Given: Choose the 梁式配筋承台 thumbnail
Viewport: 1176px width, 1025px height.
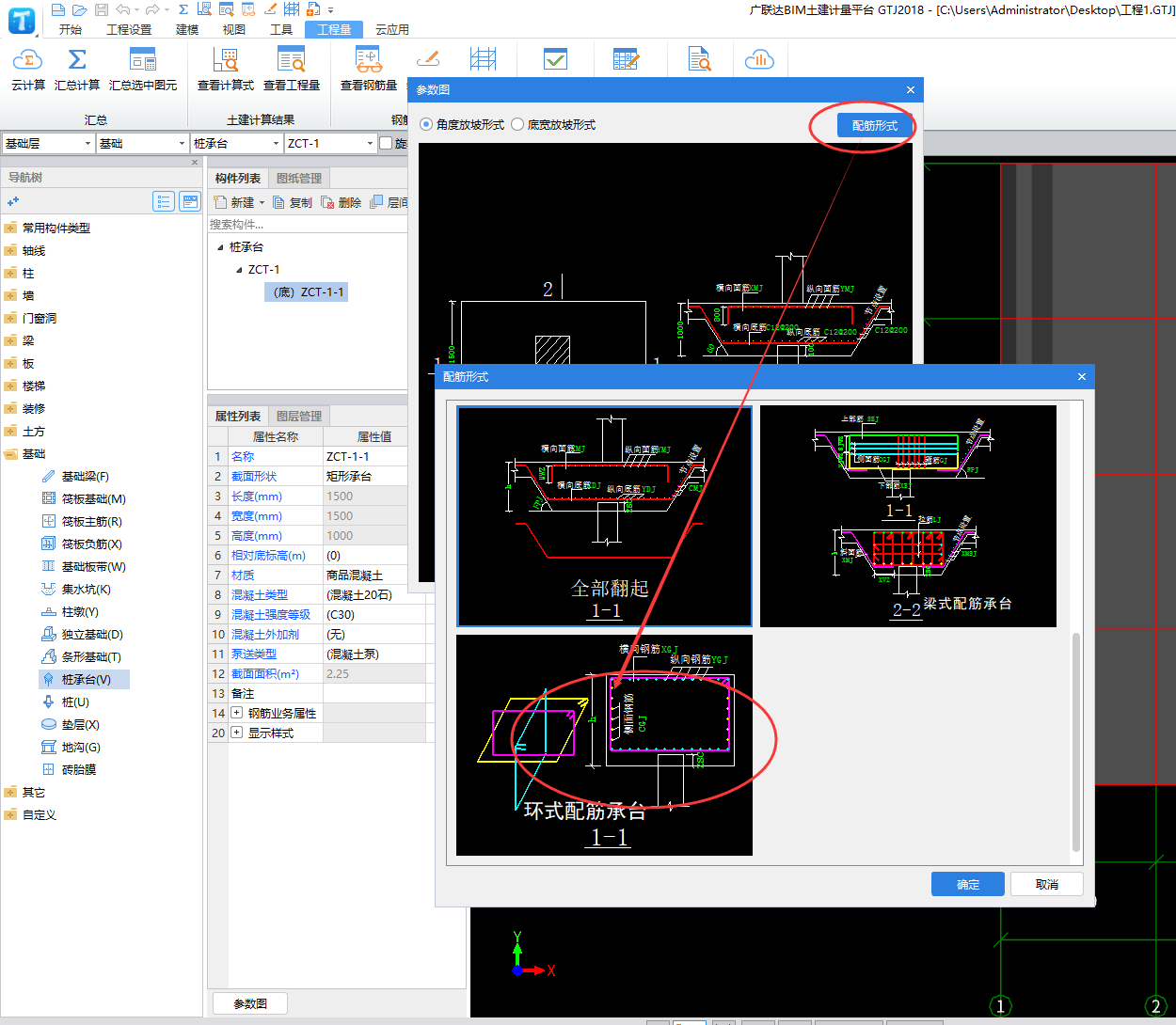Looking at the screenshot, I should pyautogui.click(x=908, y=516).
